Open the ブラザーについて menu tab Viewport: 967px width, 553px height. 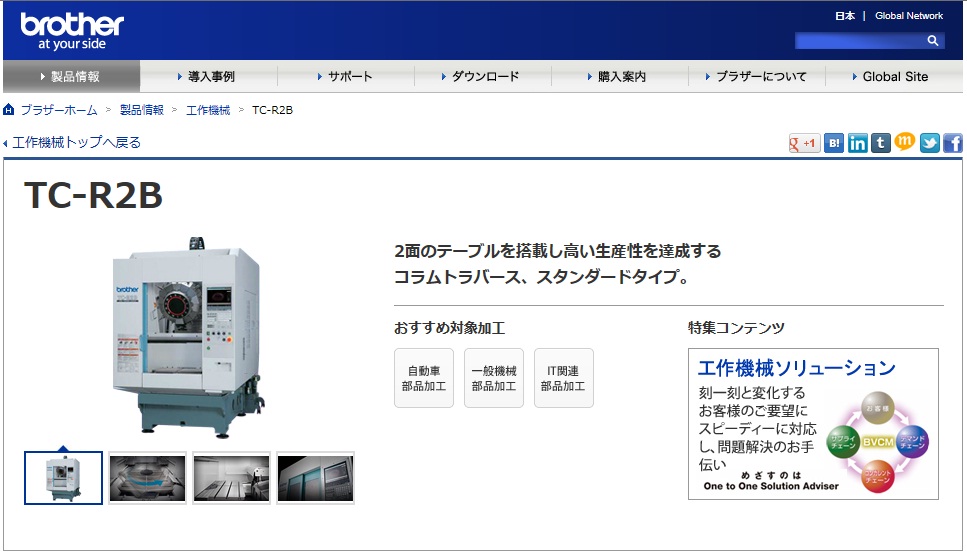point(757,76)
